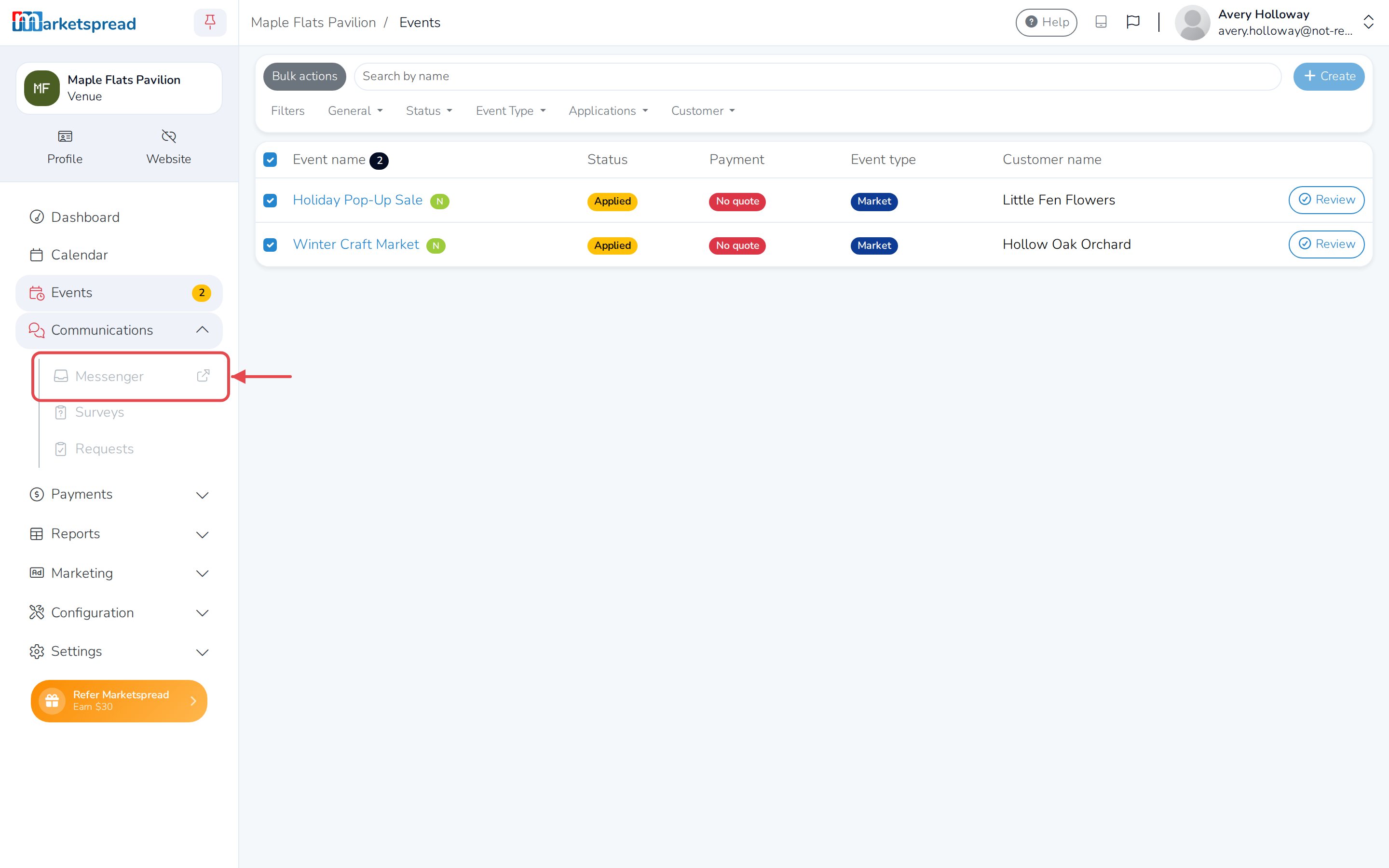Open the Customer filter dropdown
This screenshot has width=1389, height=868.
(703, 111)
